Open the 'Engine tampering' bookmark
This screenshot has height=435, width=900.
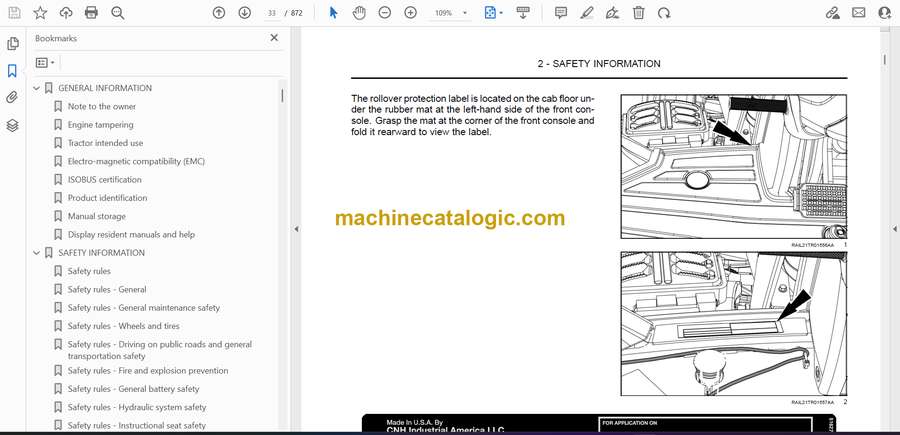(101, 125)
